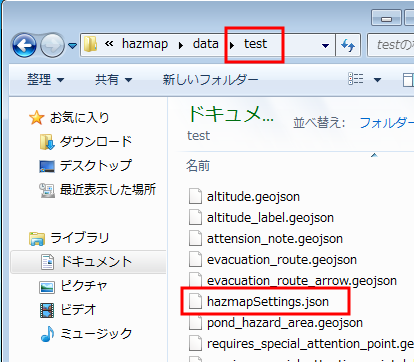The image size is (414, 362).
Task: Click the ドキュメント document icon
Action: coord(47,262)
